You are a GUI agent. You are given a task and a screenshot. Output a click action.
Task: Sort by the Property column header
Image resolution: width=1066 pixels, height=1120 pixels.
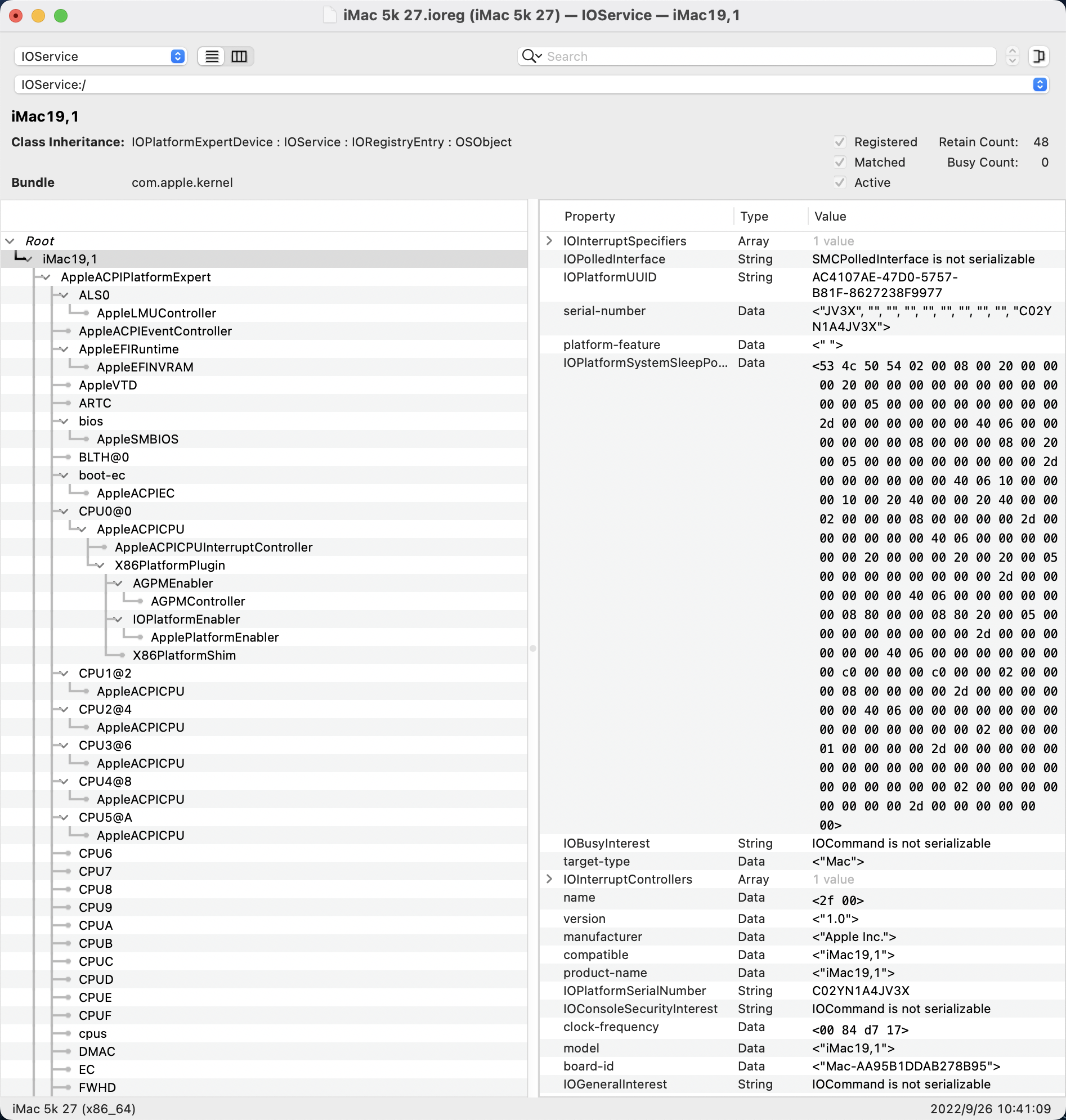589,217
